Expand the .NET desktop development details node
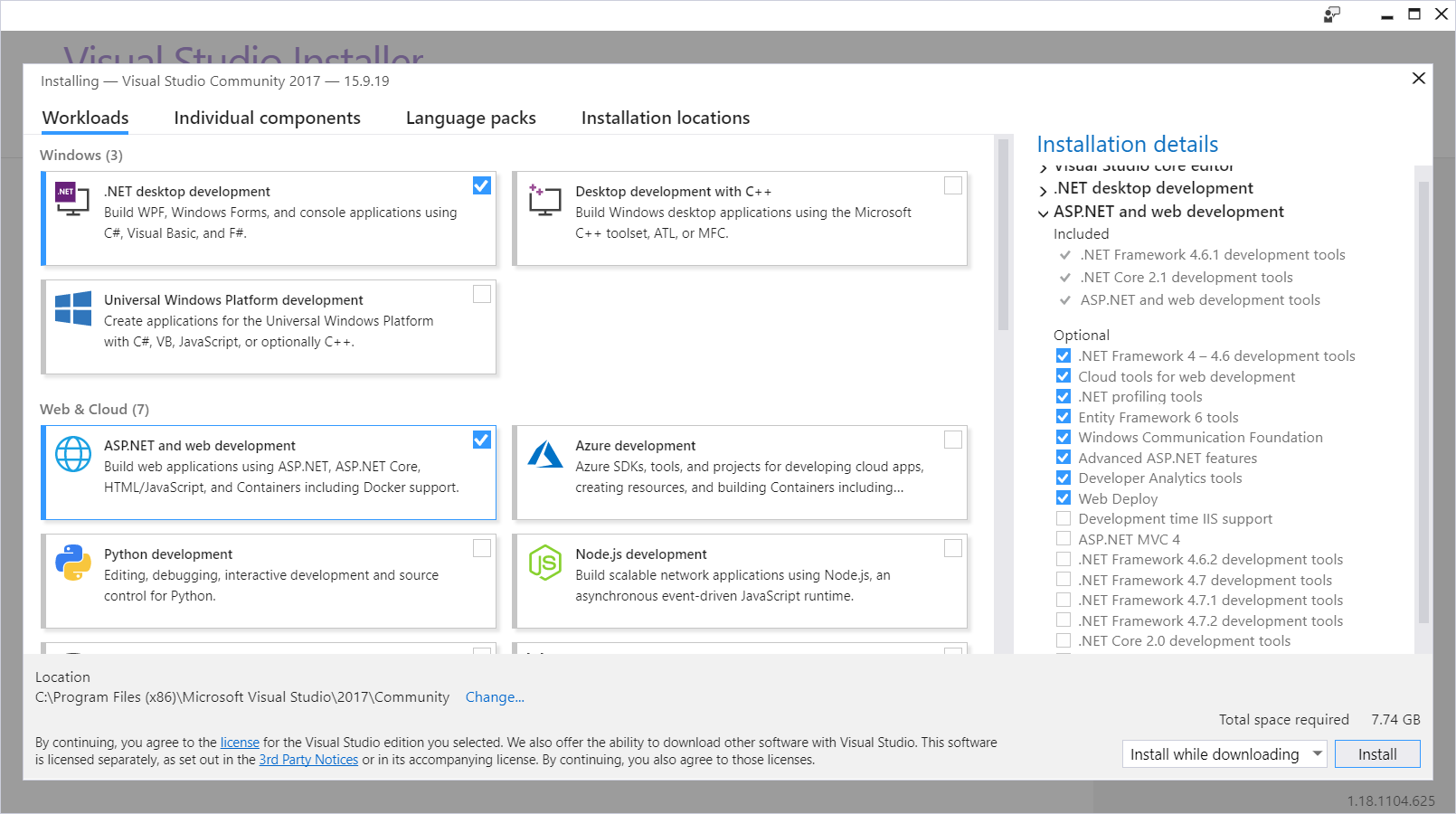 pyautogui.click(x=1044, y=189)
